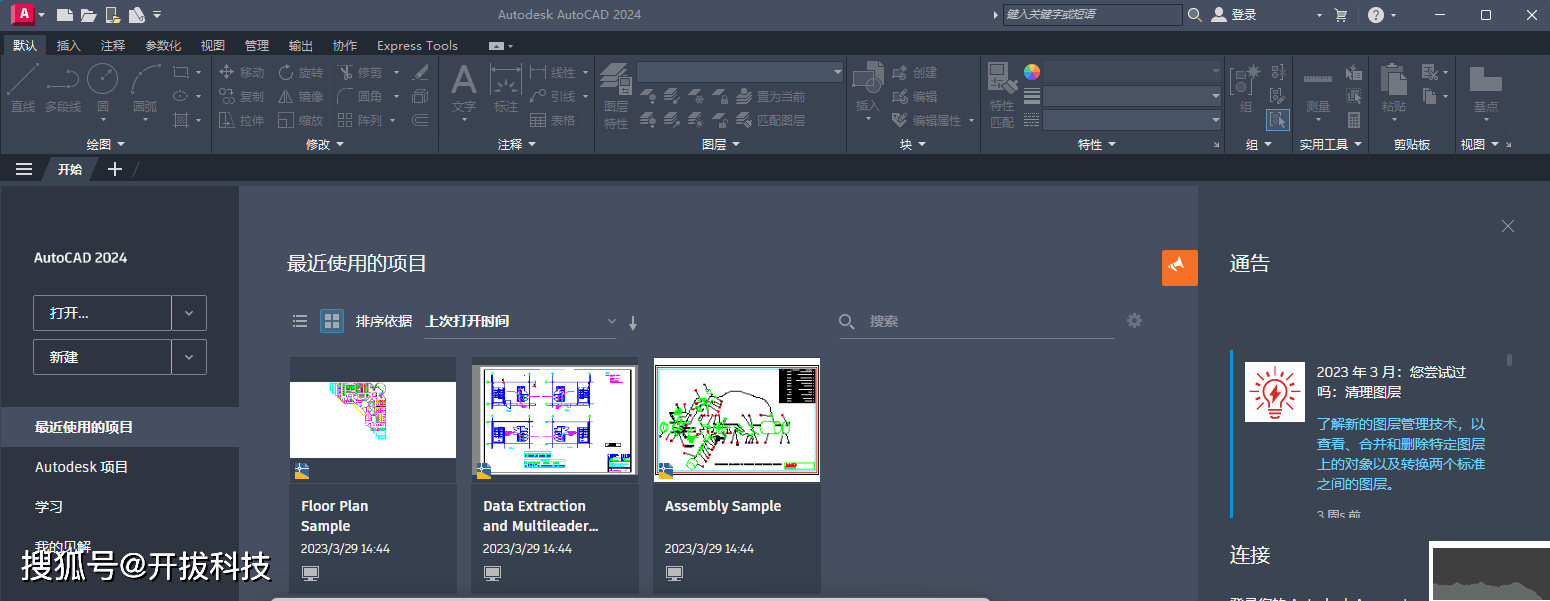Open the 上次打开时间 sort dropdown

(x=521, y=322)
